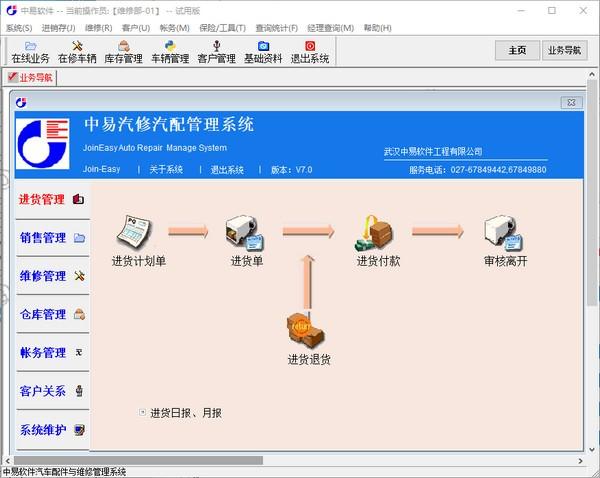600x478 pixels.
Task: Click vertical scrollbar down arrow
Action: click(x=592, y=450)
